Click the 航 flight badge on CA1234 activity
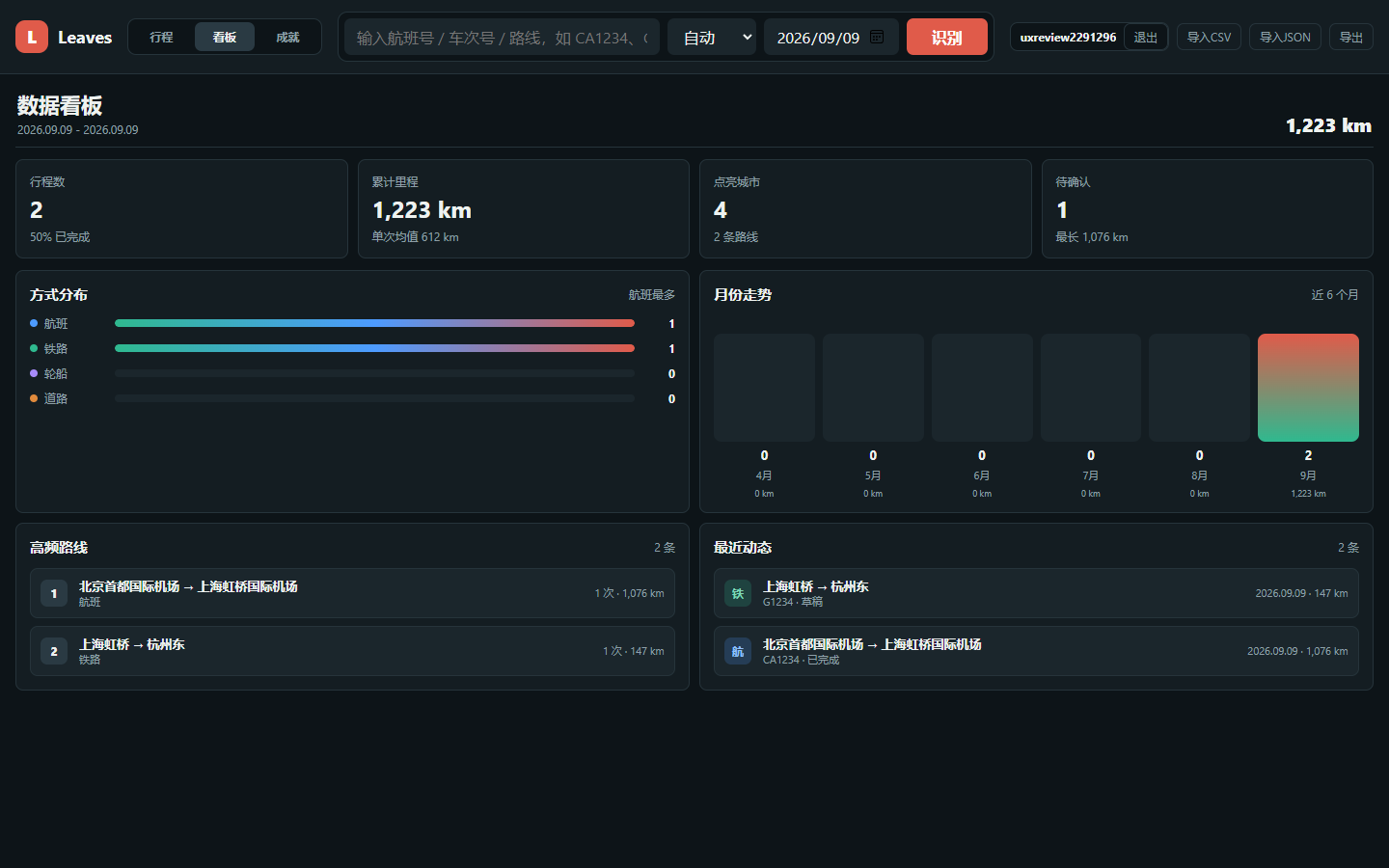The height and width of the screenshot is (868, 1389). 738,651
